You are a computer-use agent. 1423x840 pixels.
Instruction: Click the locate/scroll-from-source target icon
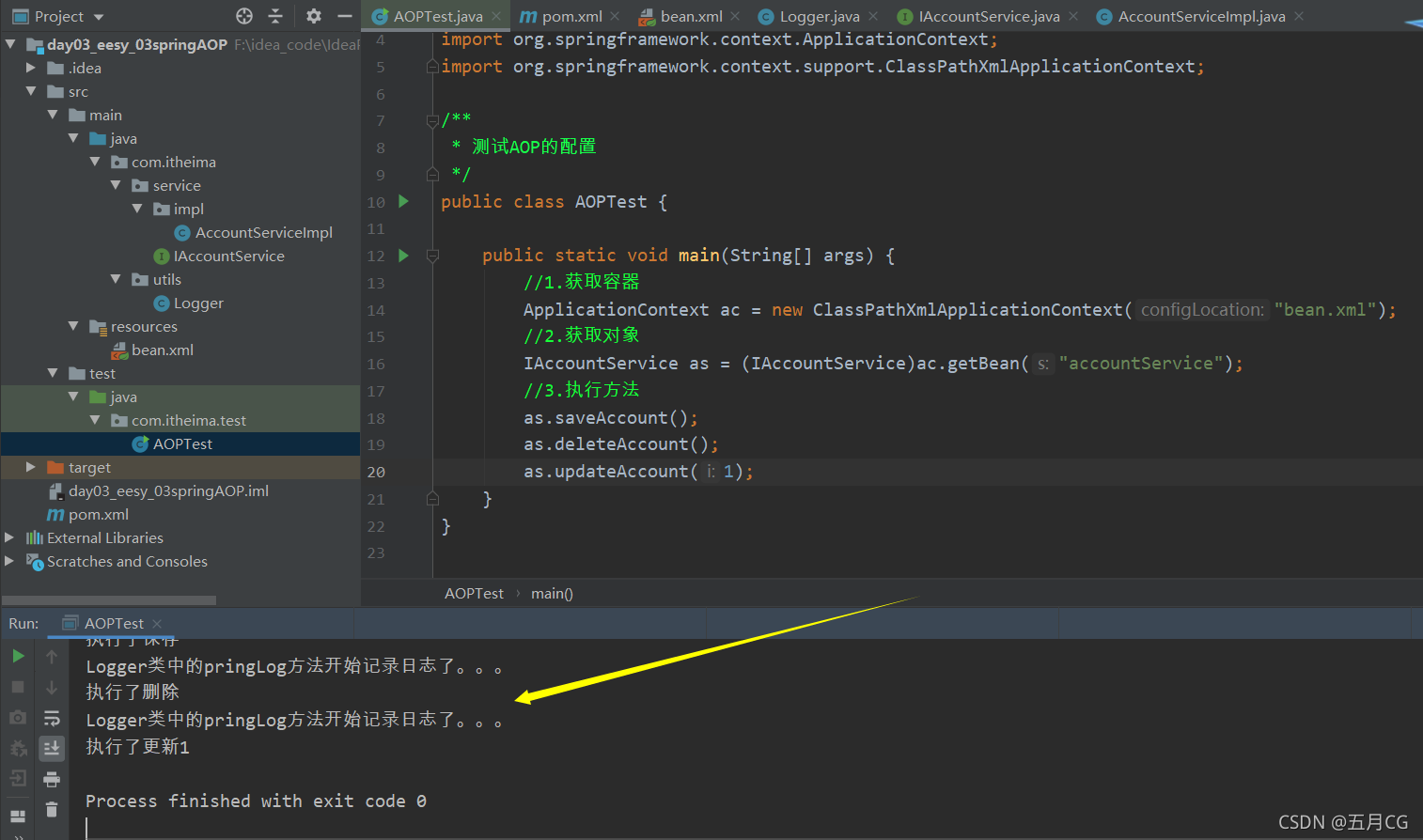coord(244,16)
